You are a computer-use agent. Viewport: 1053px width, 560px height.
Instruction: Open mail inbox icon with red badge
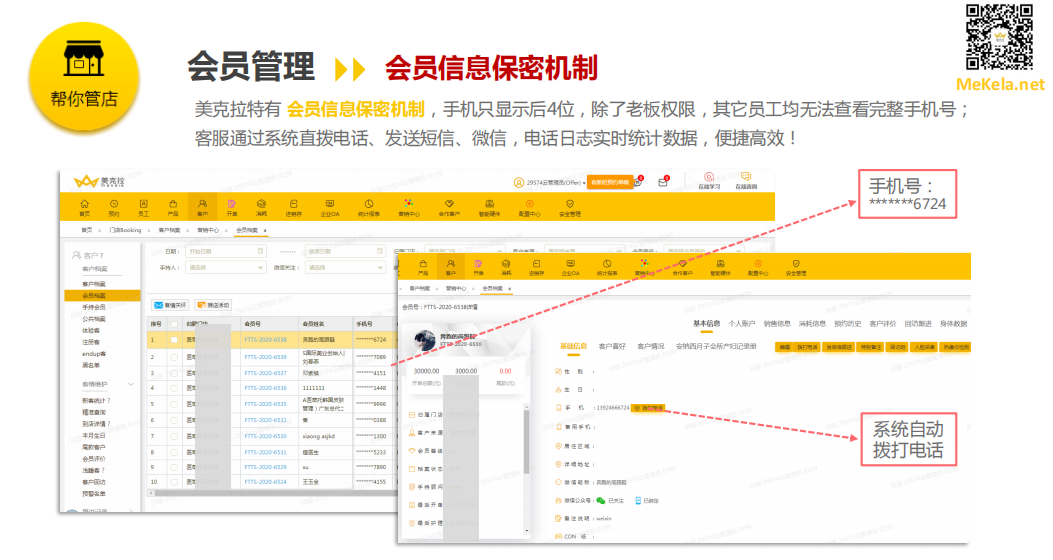[x=663, y=181]
